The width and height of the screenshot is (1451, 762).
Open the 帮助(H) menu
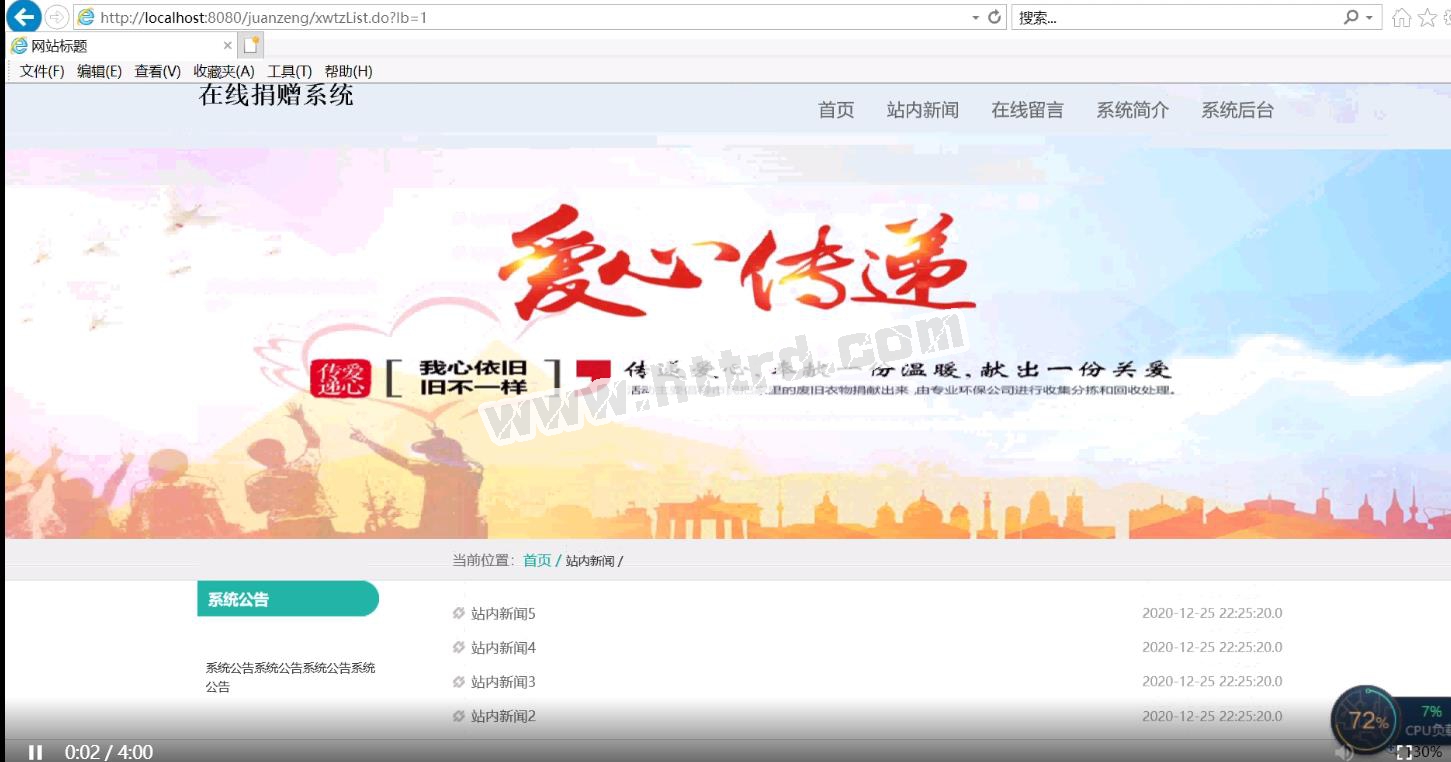(x=348, y=71)
